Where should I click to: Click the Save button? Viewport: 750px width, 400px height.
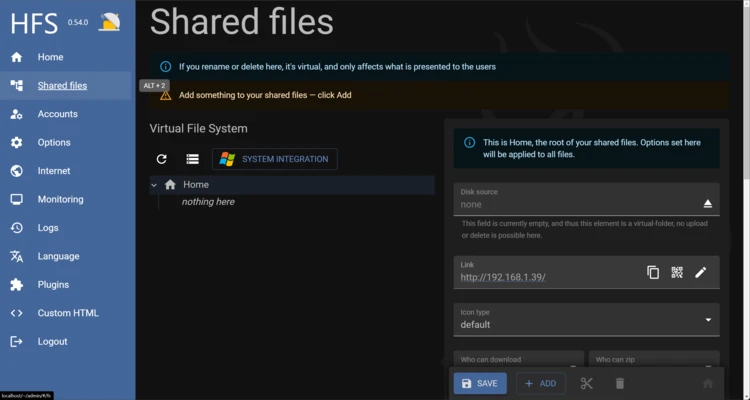480,383
